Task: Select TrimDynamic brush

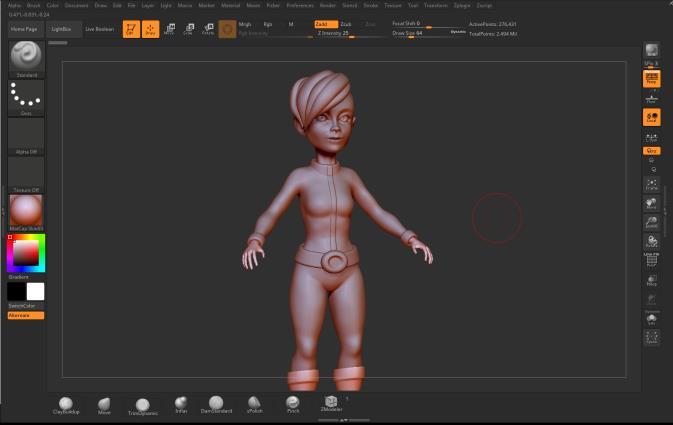Action: coord(142,407)
